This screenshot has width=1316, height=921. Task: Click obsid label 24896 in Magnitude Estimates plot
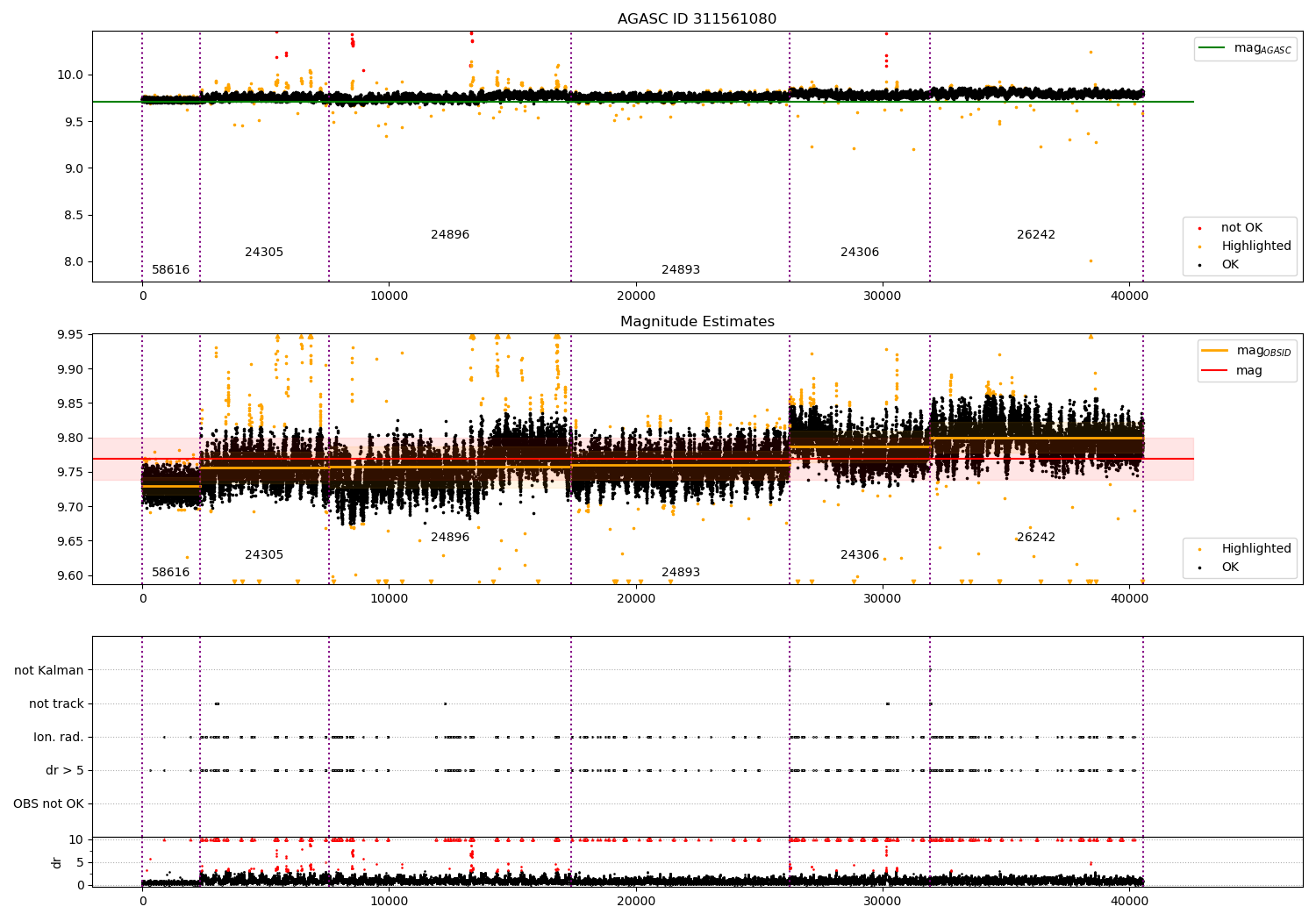450,537
